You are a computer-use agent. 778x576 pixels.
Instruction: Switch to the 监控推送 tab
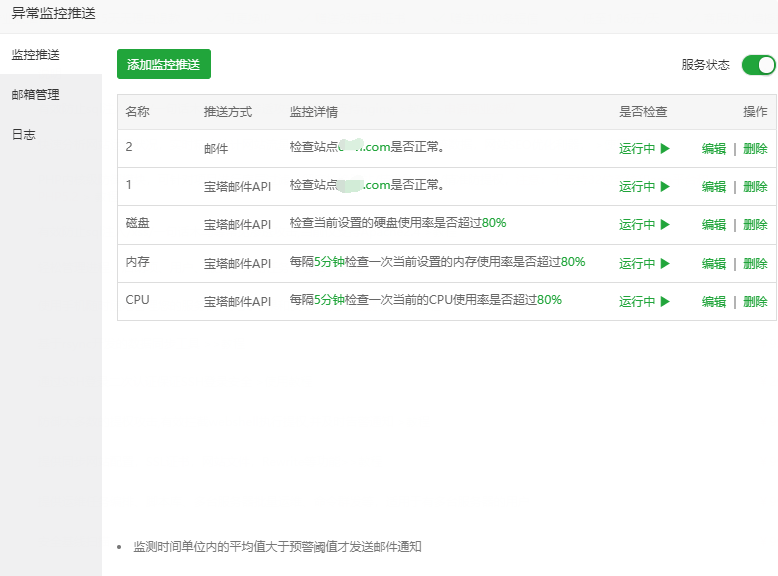[x=36, y=54]
